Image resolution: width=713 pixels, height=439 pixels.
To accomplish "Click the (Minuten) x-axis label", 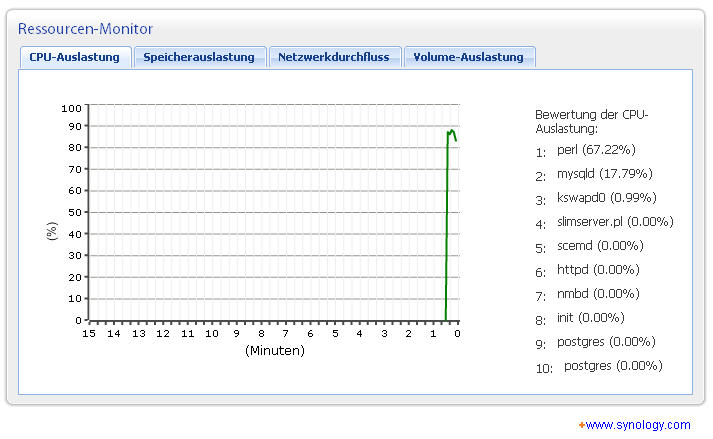I will point(274,351).
